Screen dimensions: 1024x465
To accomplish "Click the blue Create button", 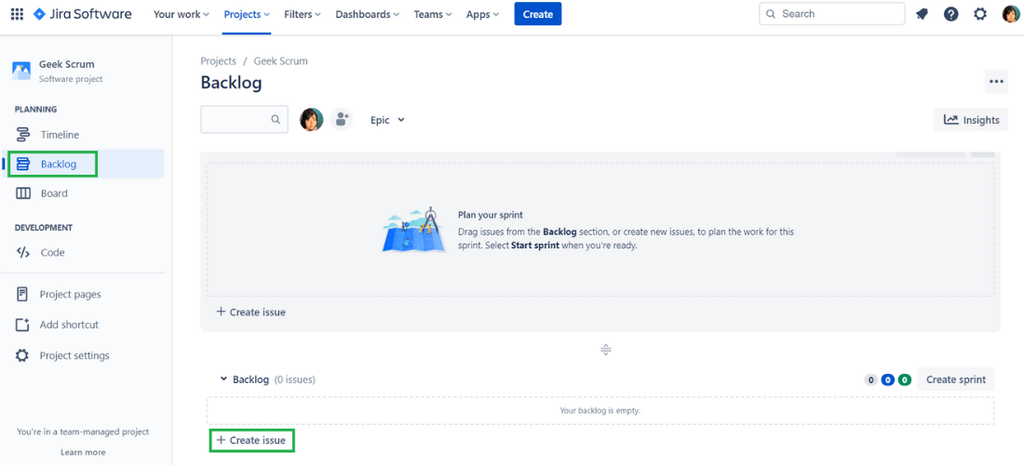I will coord(537,14).
